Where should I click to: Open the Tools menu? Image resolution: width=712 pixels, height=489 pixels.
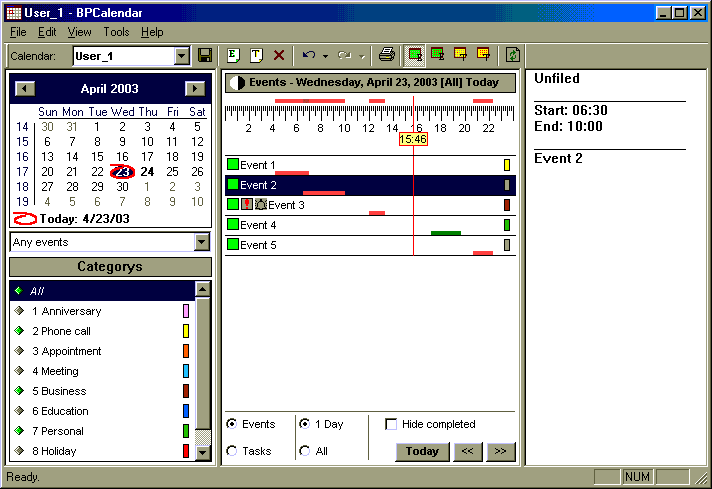pos(116,32)
